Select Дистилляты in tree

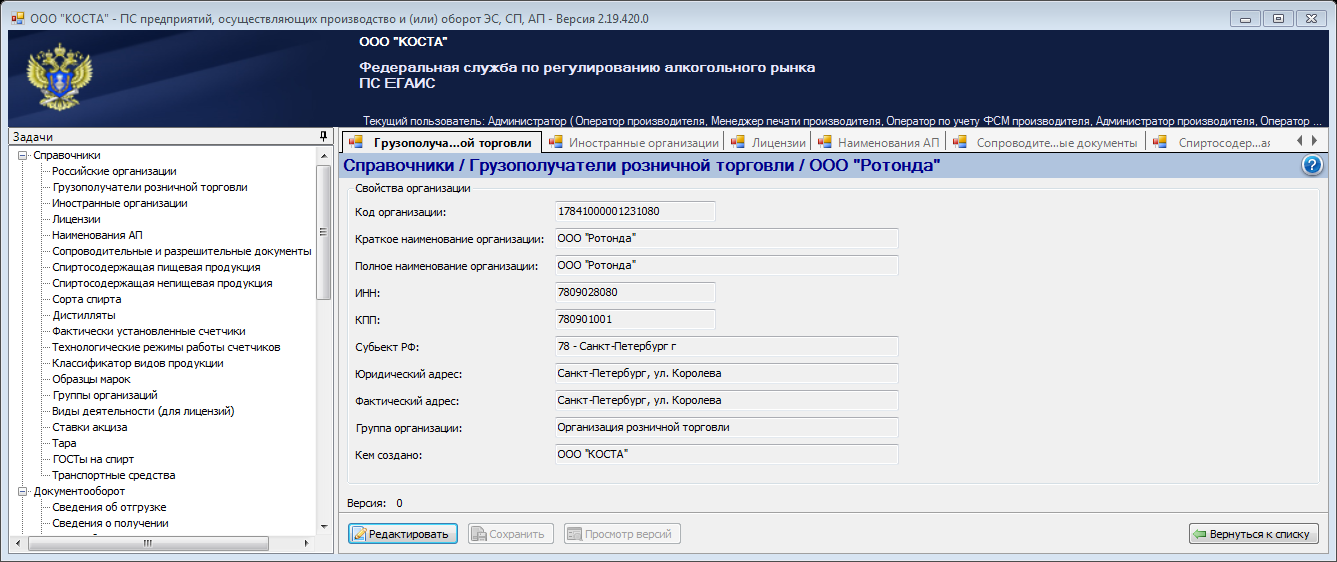point(84,316)
